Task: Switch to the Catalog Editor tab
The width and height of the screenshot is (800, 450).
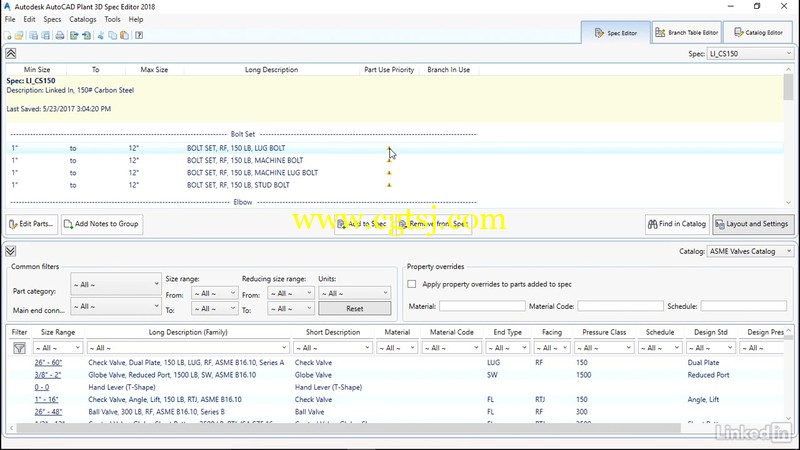Action: (758, 33)
